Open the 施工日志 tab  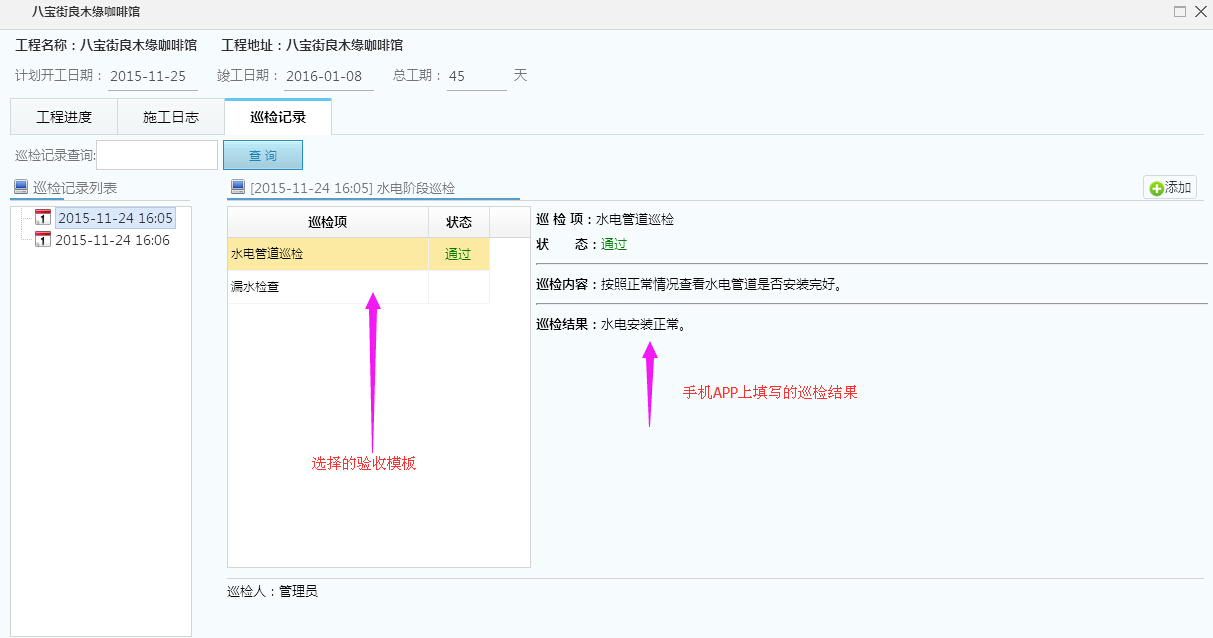tap(171, 117)
